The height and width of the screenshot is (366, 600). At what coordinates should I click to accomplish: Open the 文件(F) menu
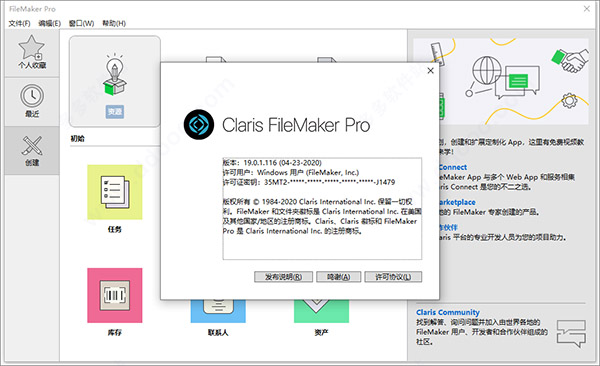[19, 23]
